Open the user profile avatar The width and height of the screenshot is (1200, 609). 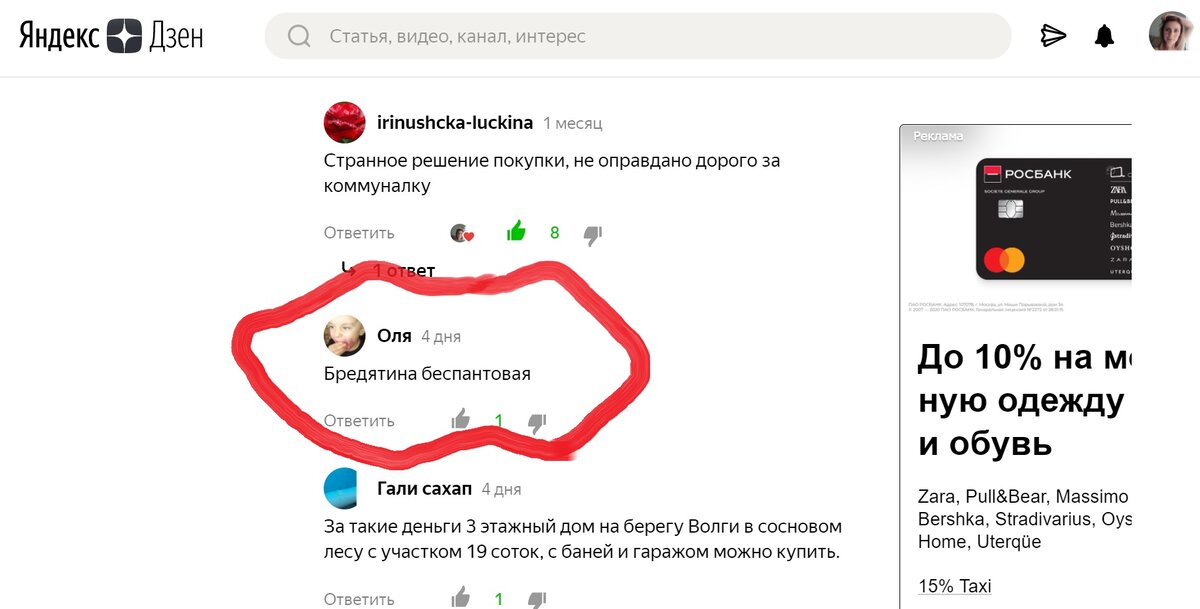pyautogui.click(x=1169, y=32)
